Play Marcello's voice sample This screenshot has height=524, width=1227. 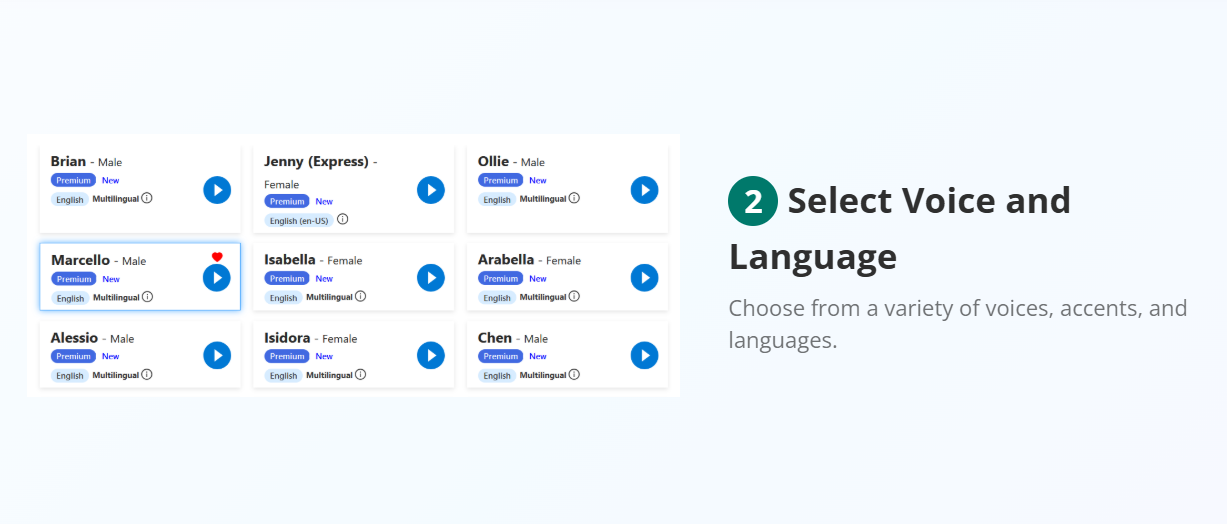(x=217, y=278)
